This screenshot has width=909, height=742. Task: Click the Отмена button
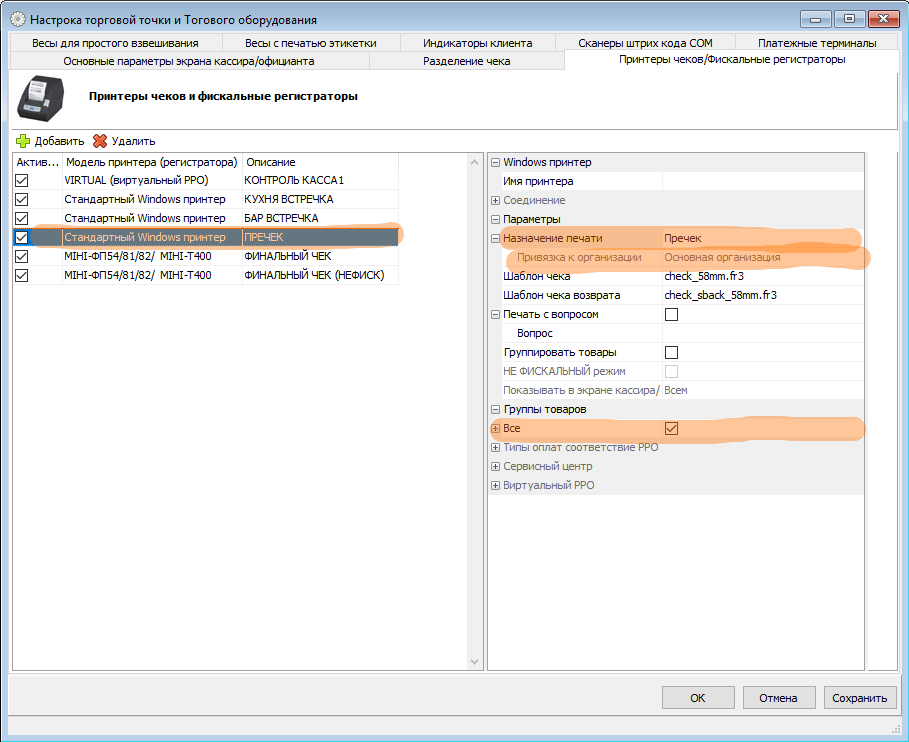(777, 698)
